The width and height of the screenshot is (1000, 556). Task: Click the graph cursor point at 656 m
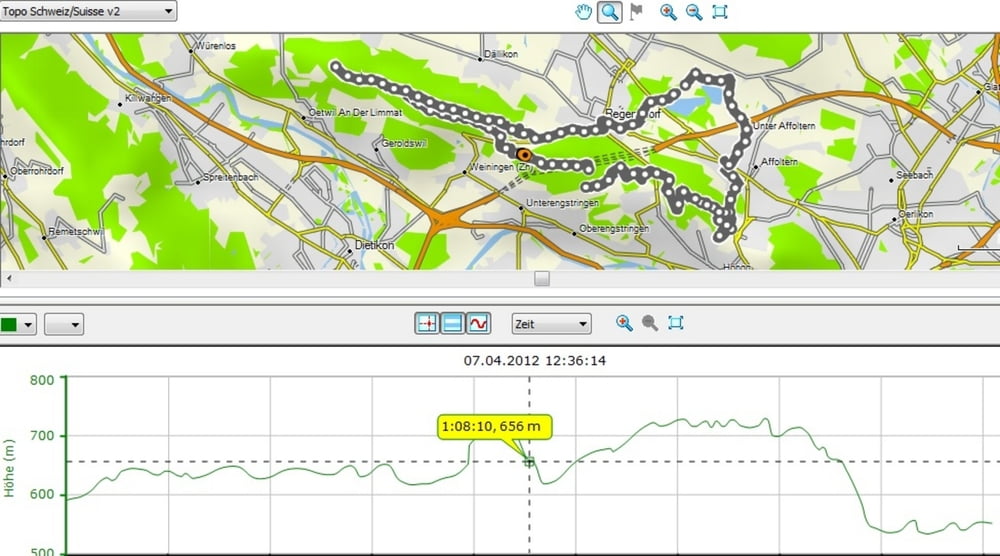click(529, 462)
